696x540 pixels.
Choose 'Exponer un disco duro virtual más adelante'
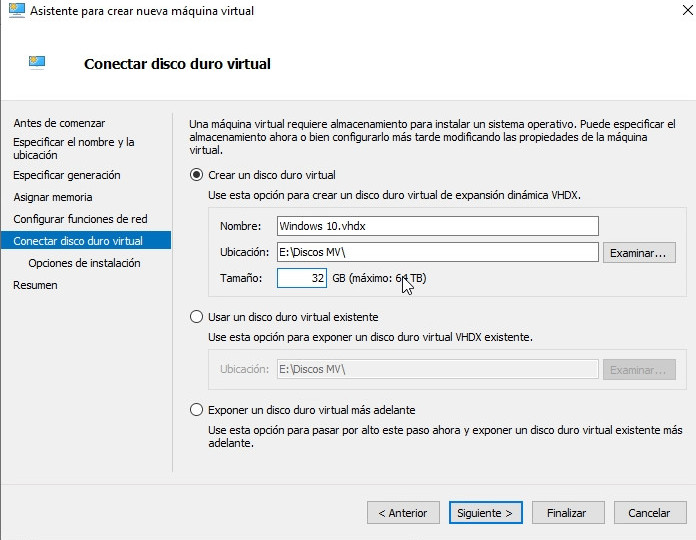click(196, 410)
